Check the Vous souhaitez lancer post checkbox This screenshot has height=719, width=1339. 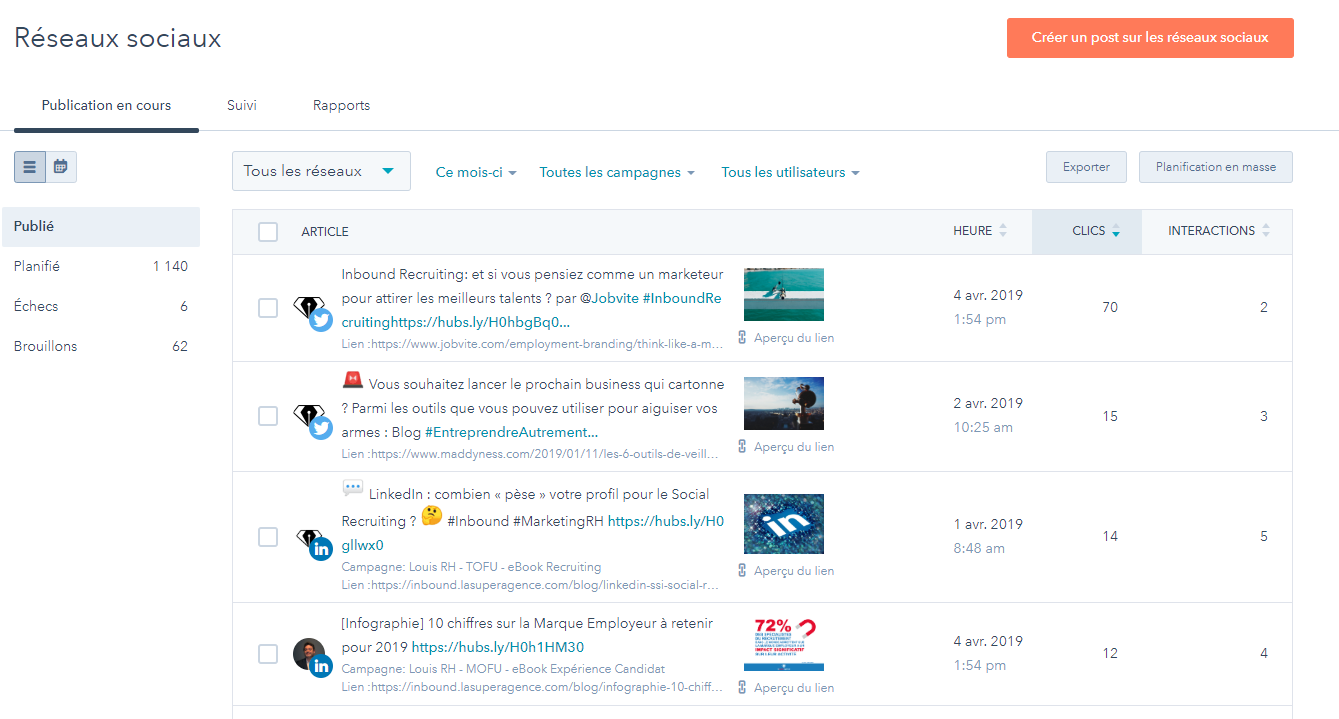tap(268, 416)
